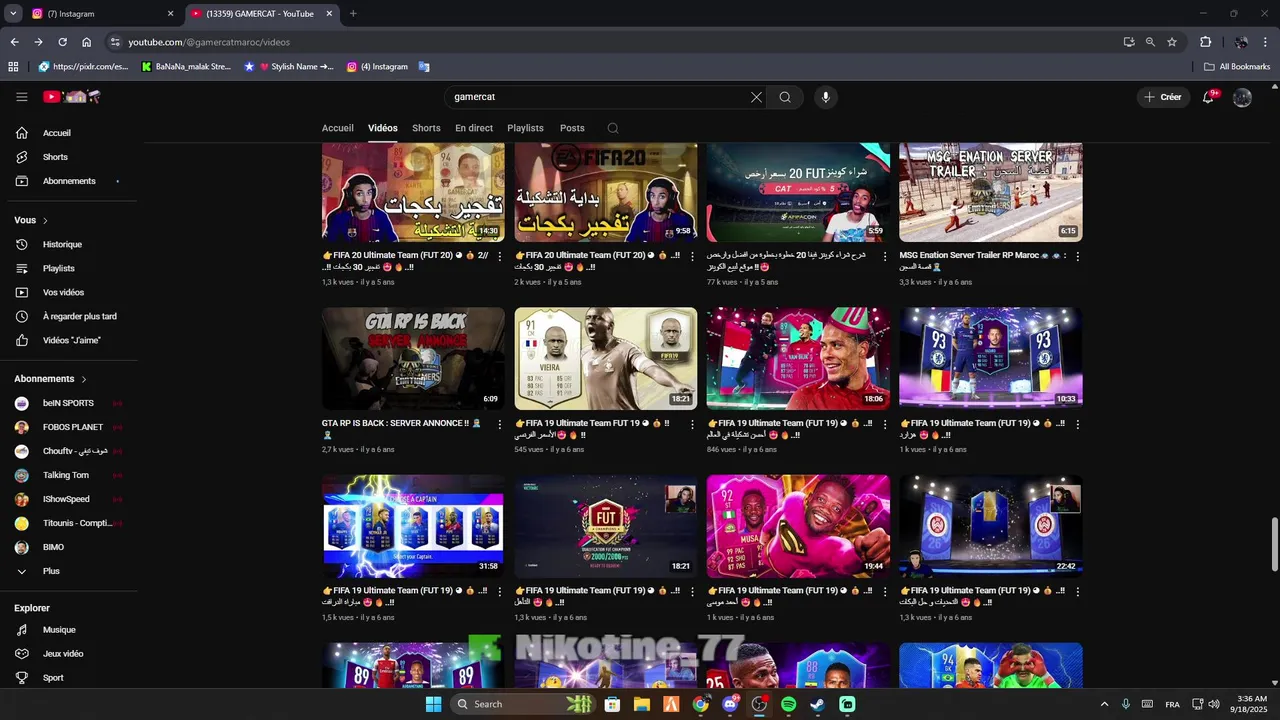Open the browser zoom magnifier icon

point(1150,42)
